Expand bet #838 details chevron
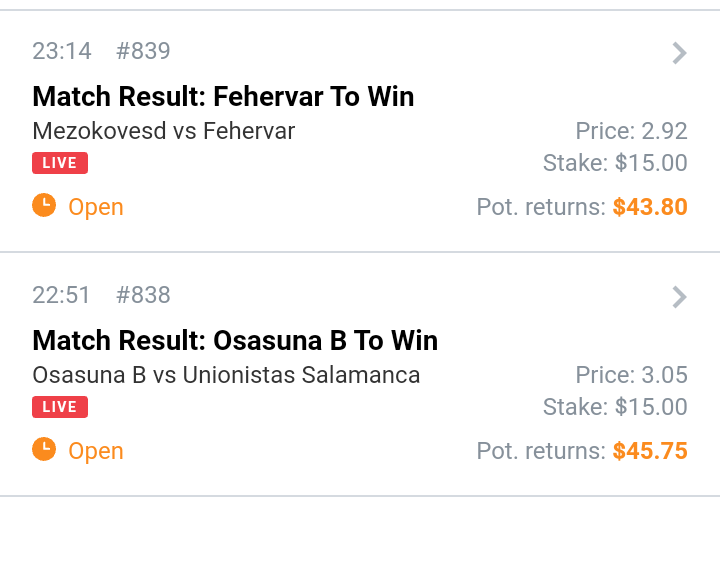Screen dimensions: 720x574 click(679, 297)
